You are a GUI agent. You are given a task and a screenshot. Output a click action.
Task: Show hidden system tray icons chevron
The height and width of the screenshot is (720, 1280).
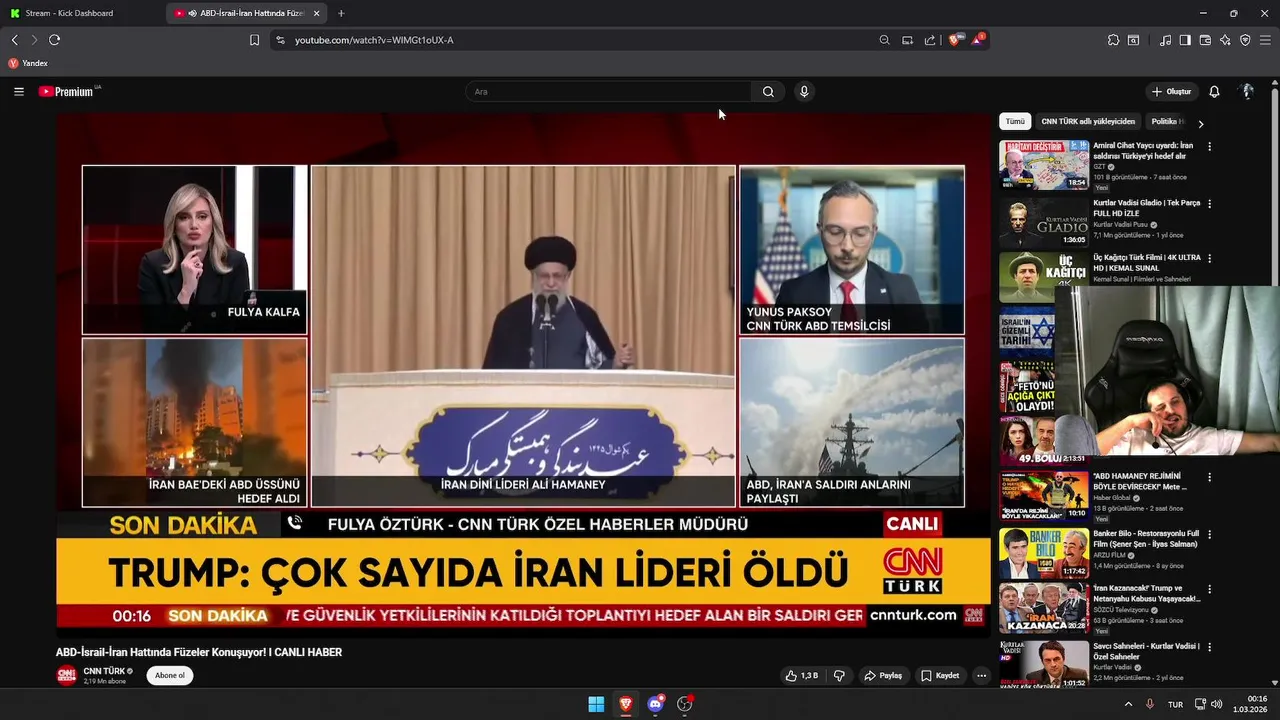1128,704
